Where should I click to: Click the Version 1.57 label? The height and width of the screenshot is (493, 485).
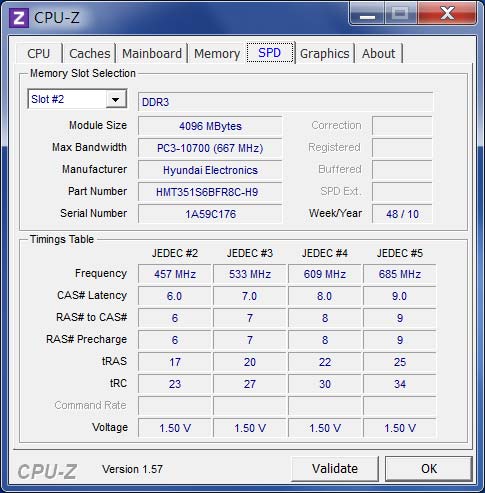pyautogui.click(x=132, y=469)
